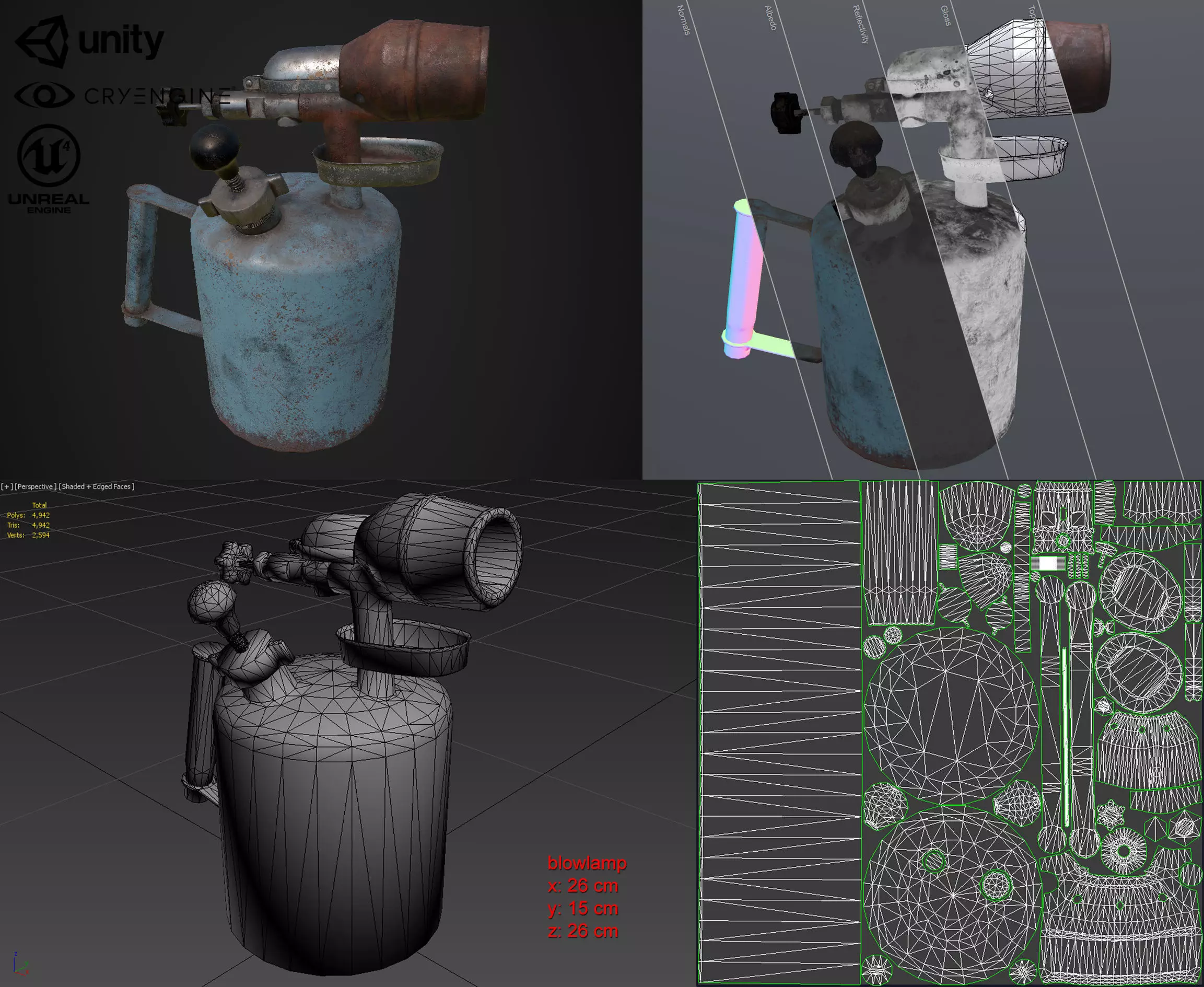This screenshot has height=987, width=1204.
Task: Select the Gloss layer label
Action: [945, 16]
